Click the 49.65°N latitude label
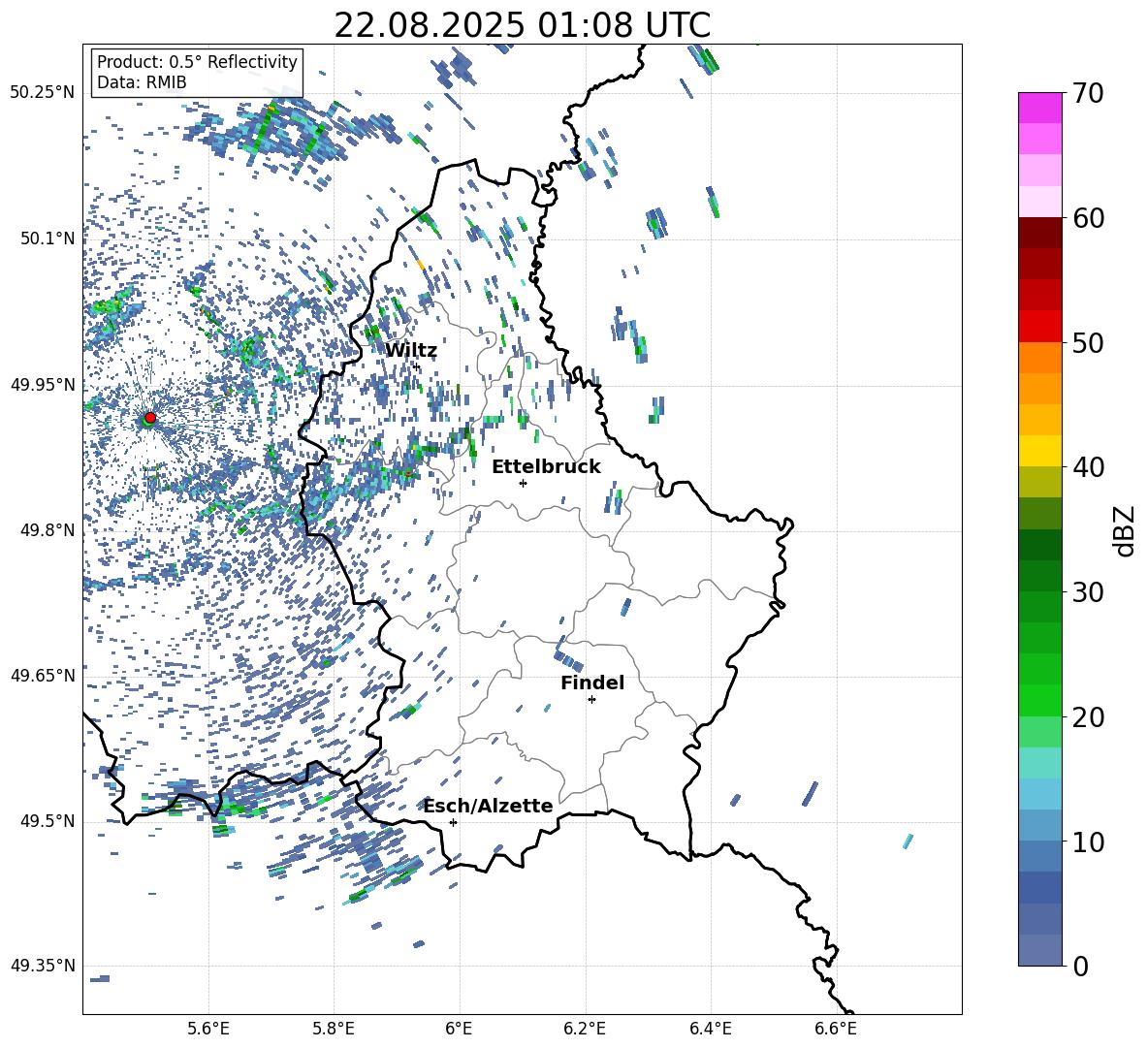This screenshot has height=1048, width=1148. [43, 675]
